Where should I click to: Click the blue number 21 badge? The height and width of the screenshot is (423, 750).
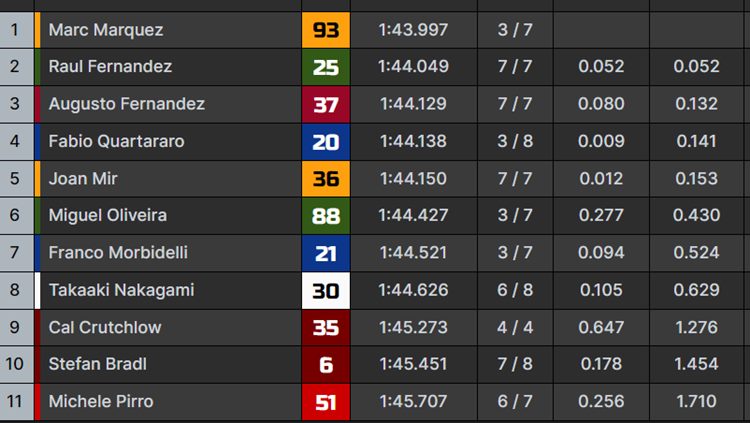click(x=326, y=253)
